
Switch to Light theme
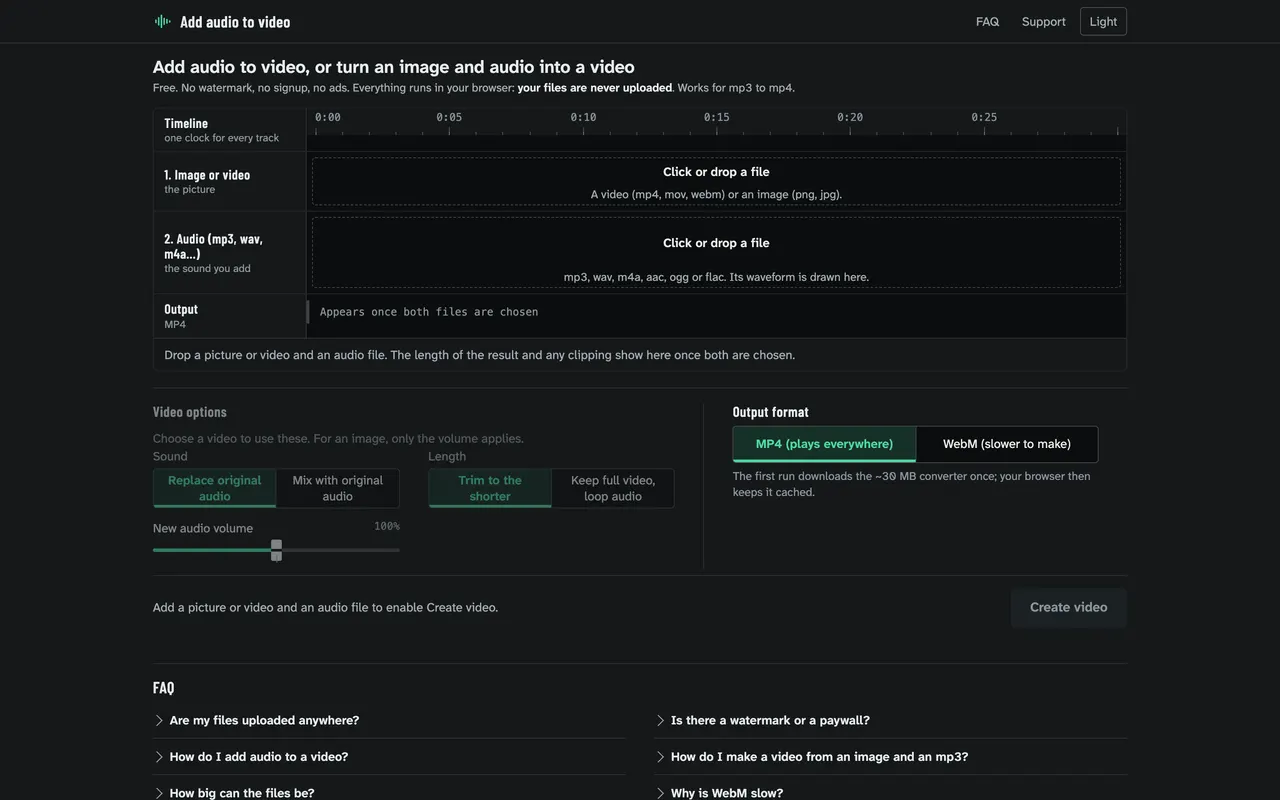(1103, 21)
